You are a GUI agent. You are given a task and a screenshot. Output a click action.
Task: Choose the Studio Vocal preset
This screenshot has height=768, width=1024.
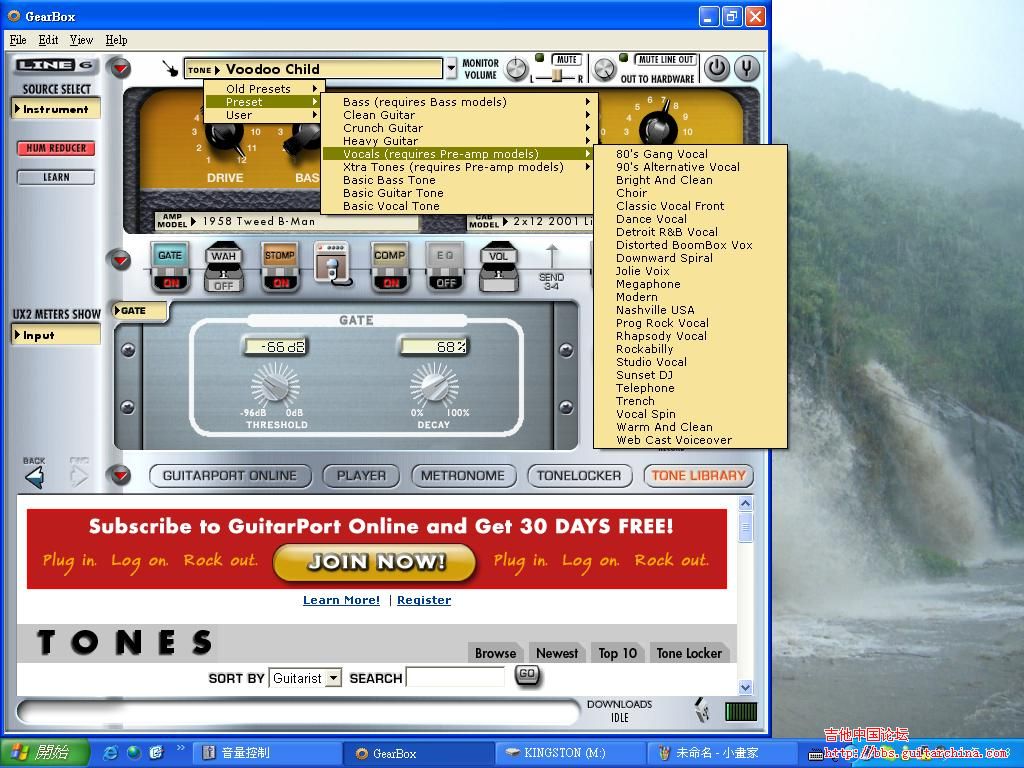click(x=690, y=362)
